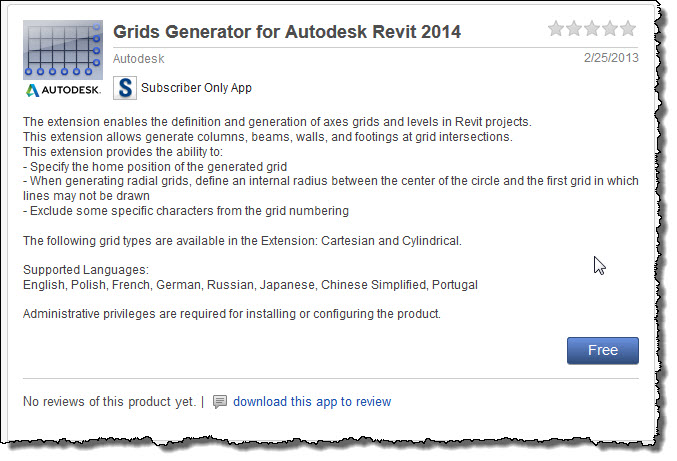Click the Grids Generator app thumbnail
Viewport: 677px width, 461px height.
tap(62, 46)
